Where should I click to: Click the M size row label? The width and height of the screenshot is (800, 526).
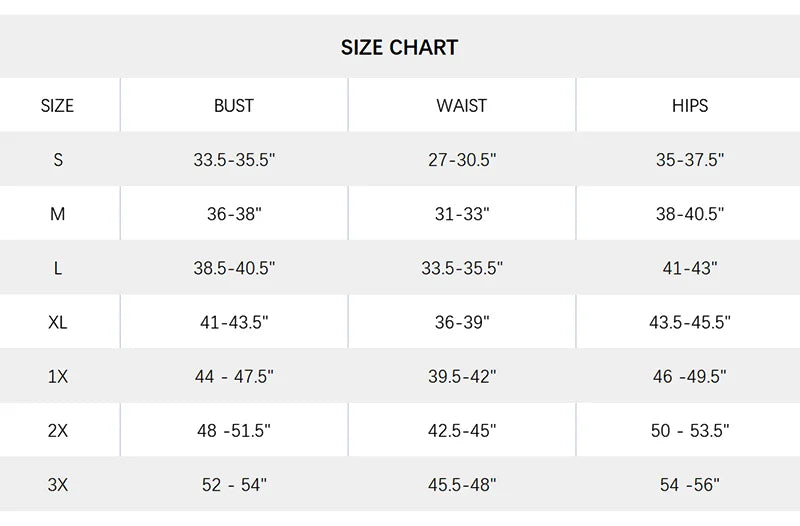[x=58, y=213]
